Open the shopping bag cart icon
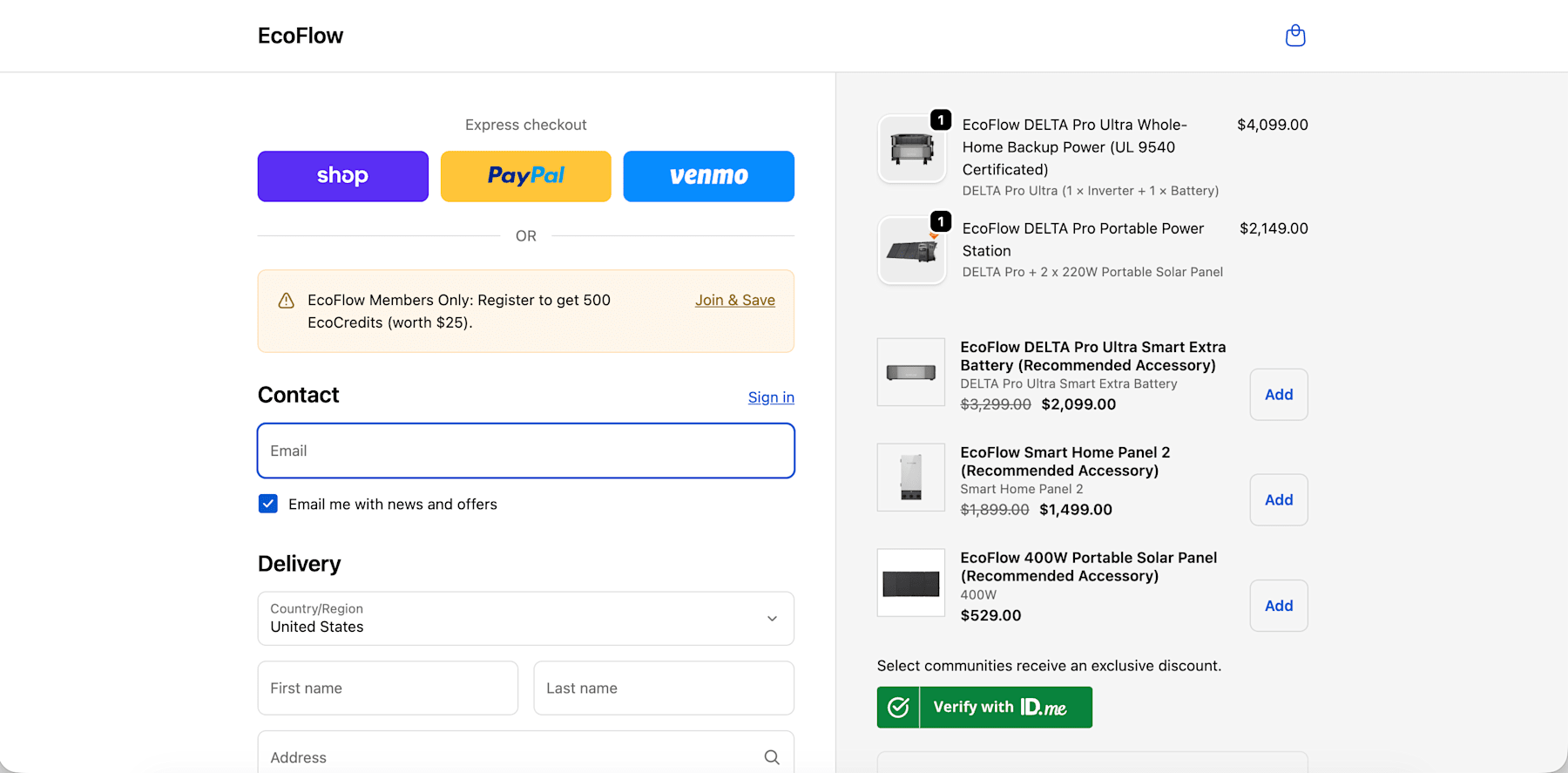The width and height of the screenshot is (1568, 773). point(1295,36)
